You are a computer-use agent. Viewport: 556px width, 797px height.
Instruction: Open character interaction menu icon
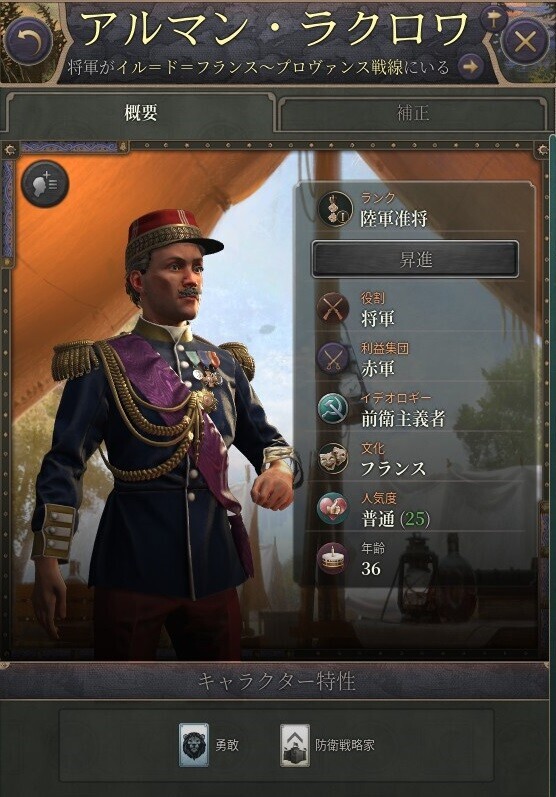click(x=45, y=184)
